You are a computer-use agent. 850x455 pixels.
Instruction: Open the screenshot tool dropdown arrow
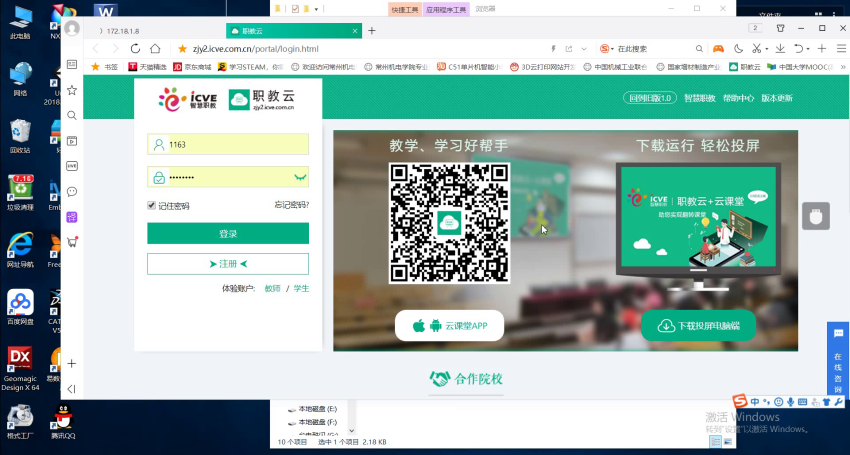(767, 49)
